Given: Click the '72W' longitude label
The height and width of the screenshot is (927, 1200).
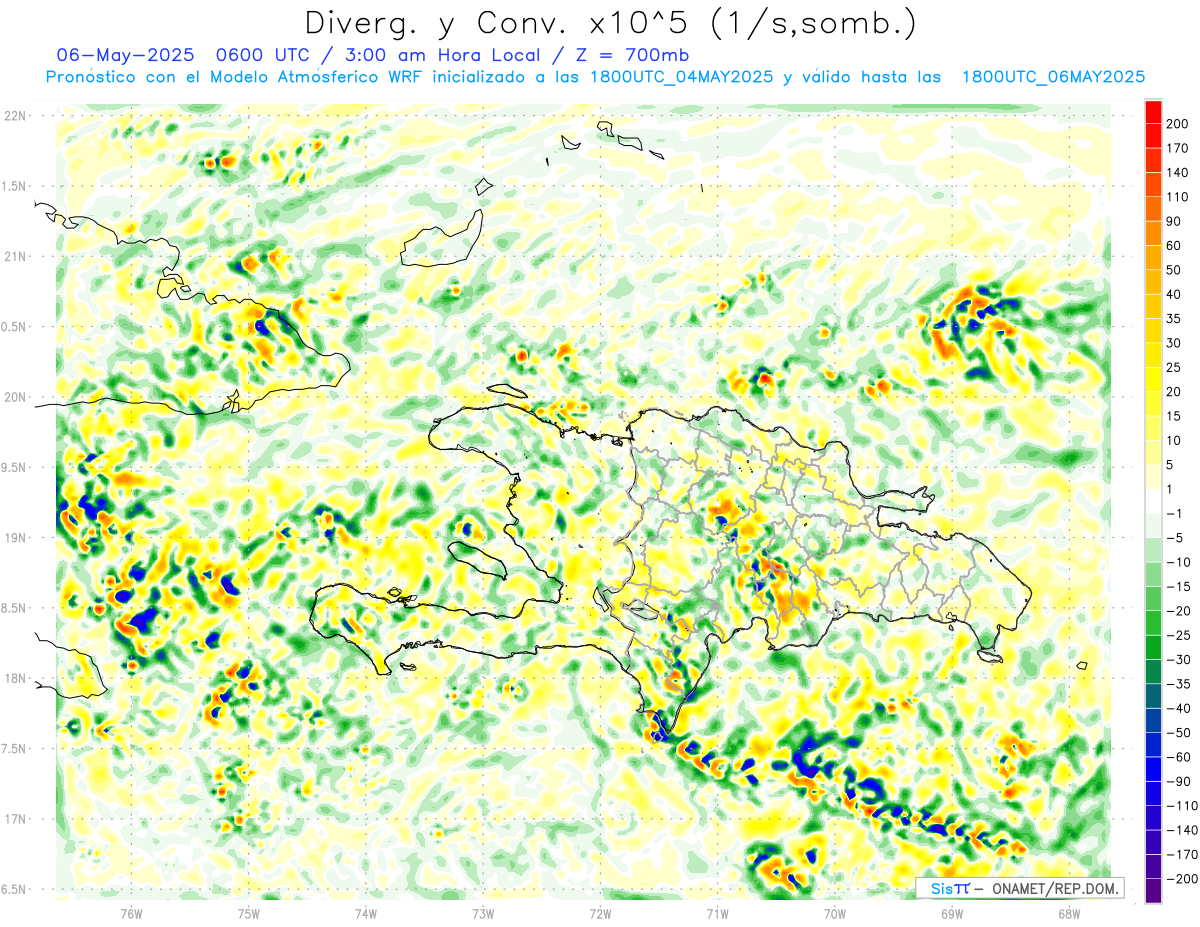Looking at the screenshot, I should point(600,912).
